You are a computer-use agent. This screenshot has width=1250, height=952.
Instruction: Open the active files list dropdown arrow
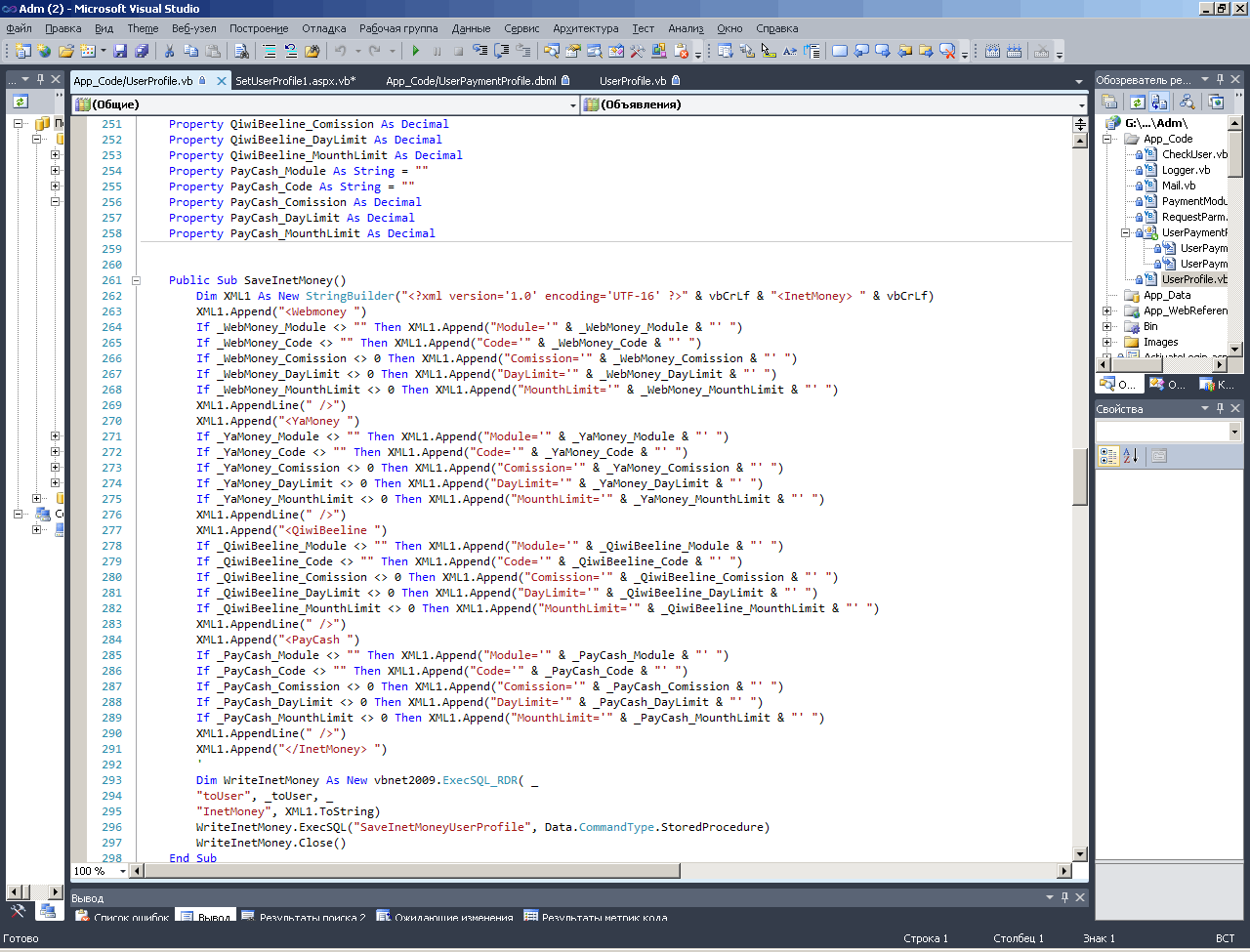1079,81
